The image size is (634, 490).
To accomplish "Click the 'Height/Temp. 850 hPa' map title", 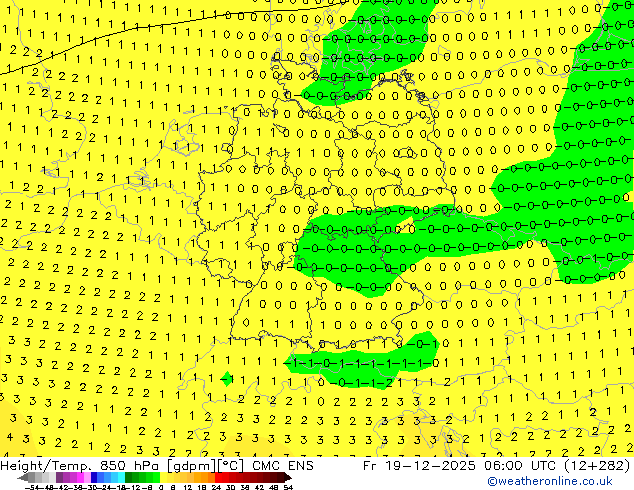I will pyautogui.click(x=80, y=466).
